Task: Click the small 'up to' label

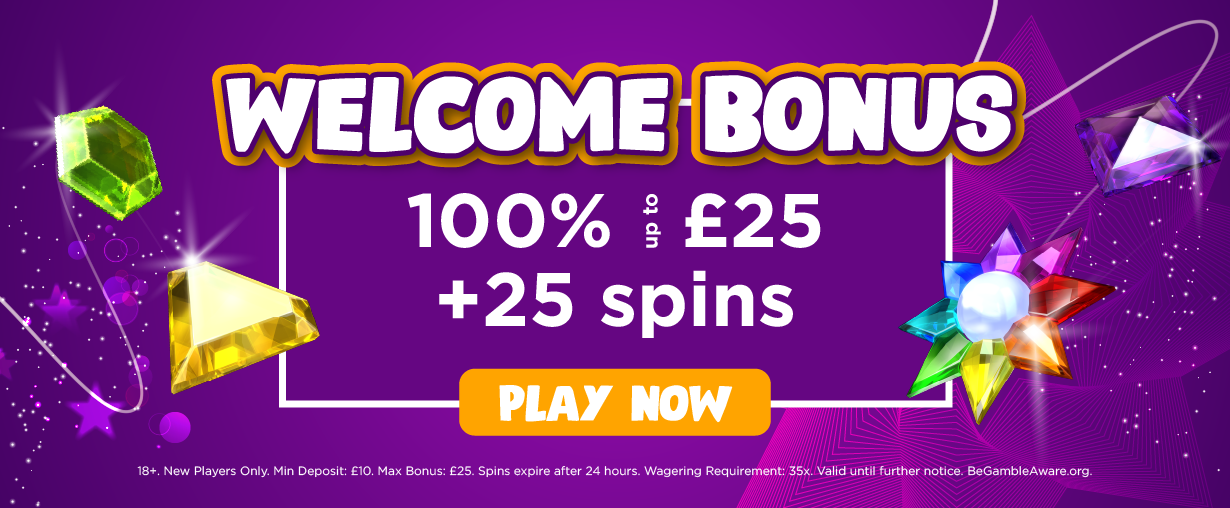Action: [647, 221]
